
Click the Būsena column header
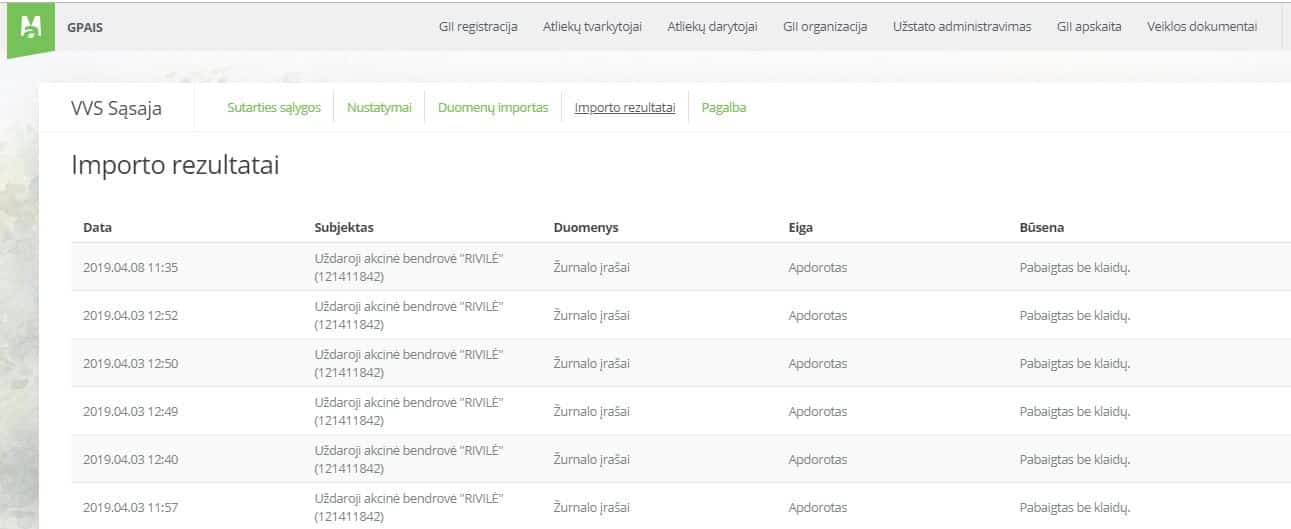[1042, 227]
